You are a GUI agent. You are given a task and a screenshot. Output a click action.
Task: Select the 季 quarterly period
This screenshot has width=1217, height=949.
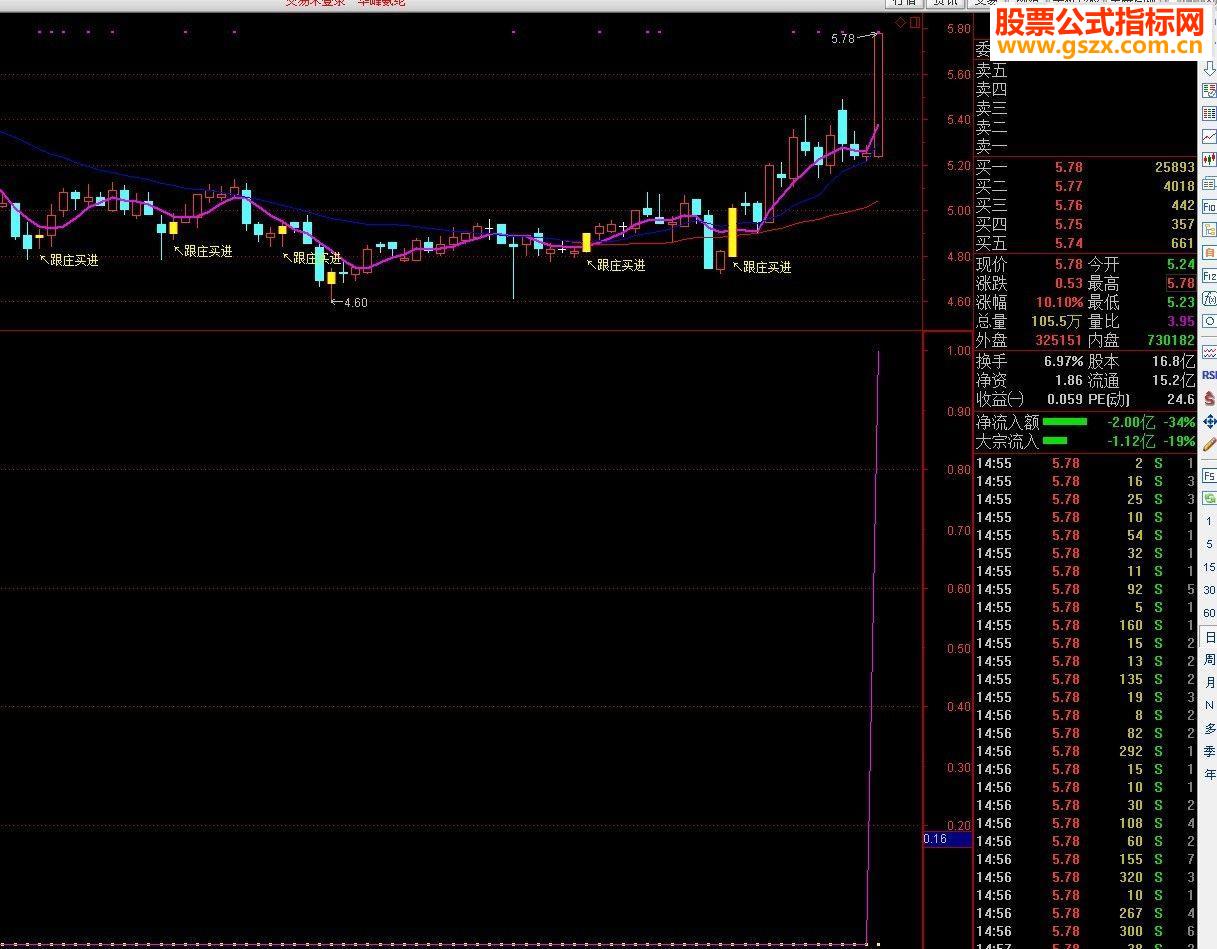pos(1209,752)
